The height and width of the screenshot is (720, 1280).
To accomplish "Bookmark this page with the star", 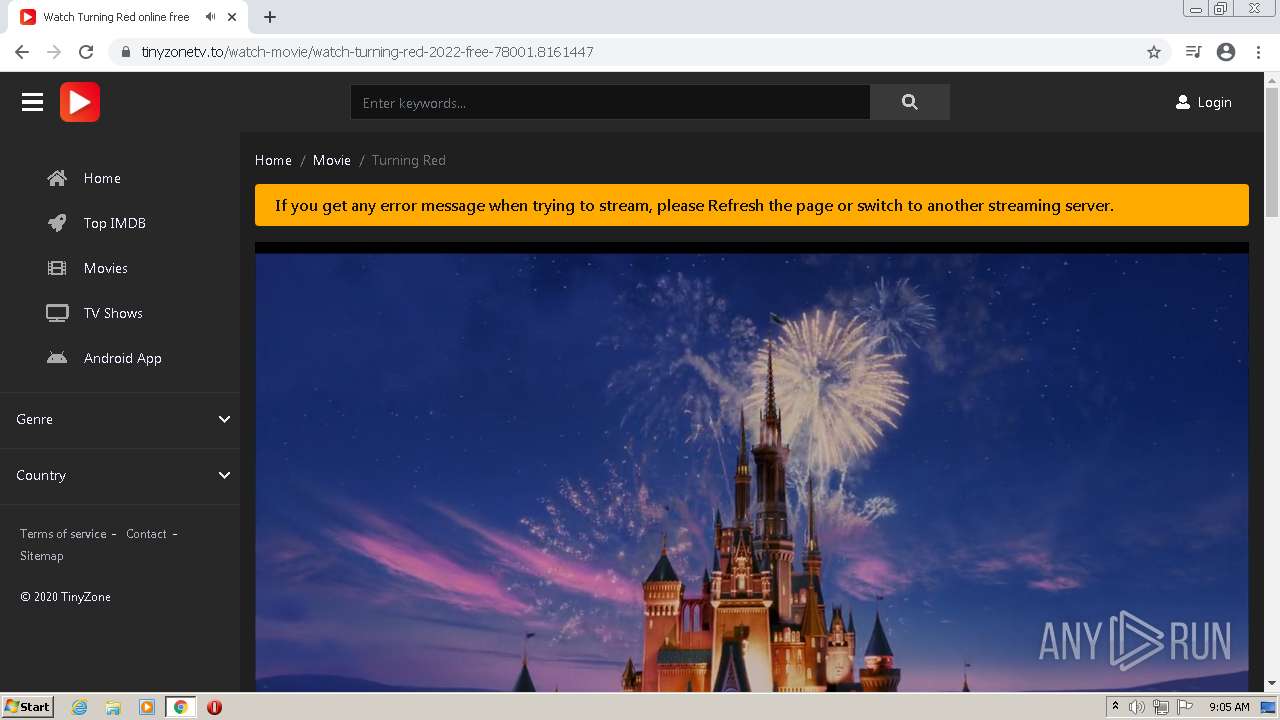I will (1153, 52).
